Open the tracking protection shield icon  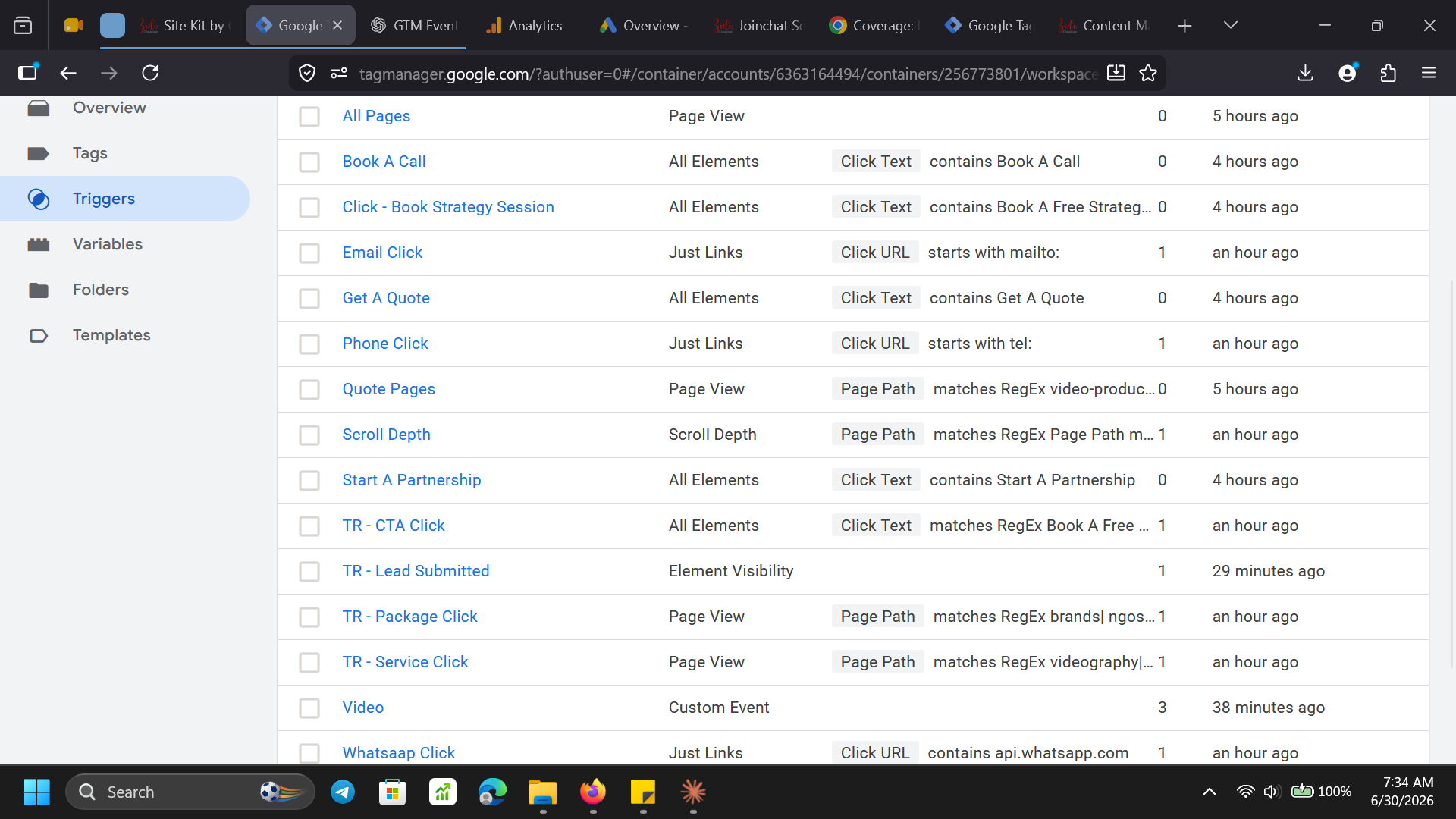[x=307, y=73]
